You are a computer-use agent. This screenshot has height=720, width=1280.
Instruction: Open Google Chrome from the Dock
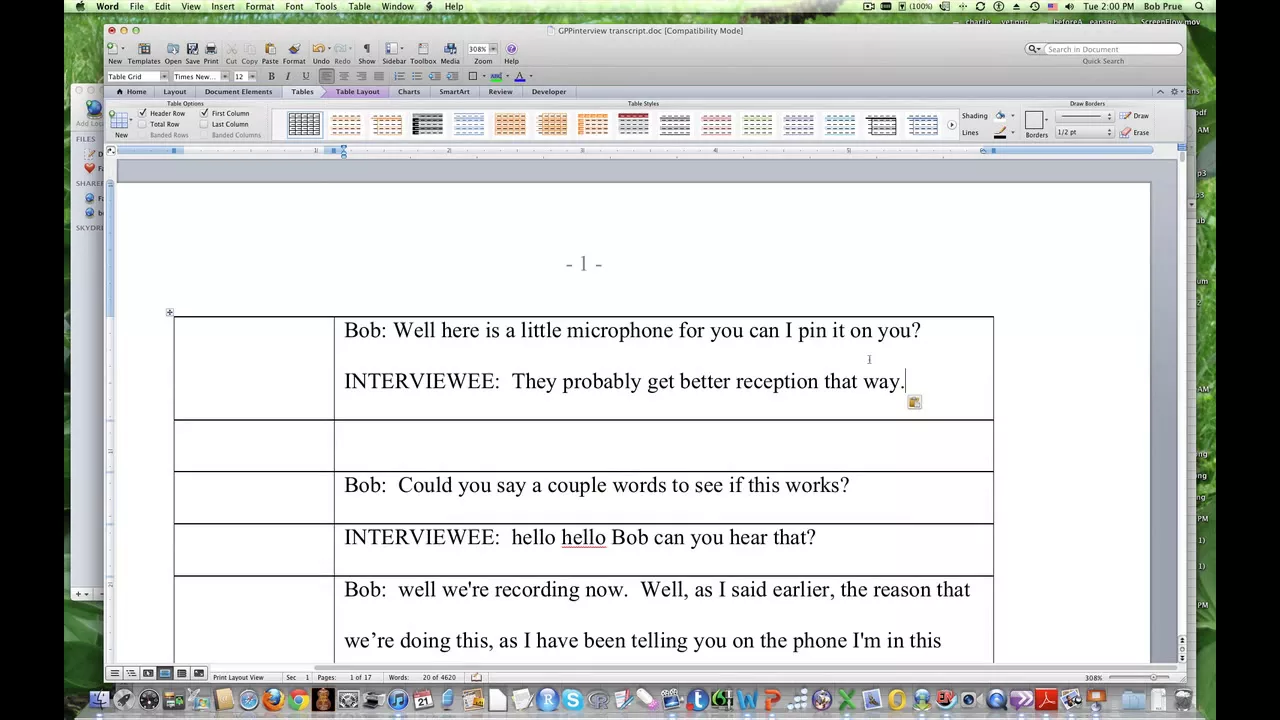[x=298, y=700]
